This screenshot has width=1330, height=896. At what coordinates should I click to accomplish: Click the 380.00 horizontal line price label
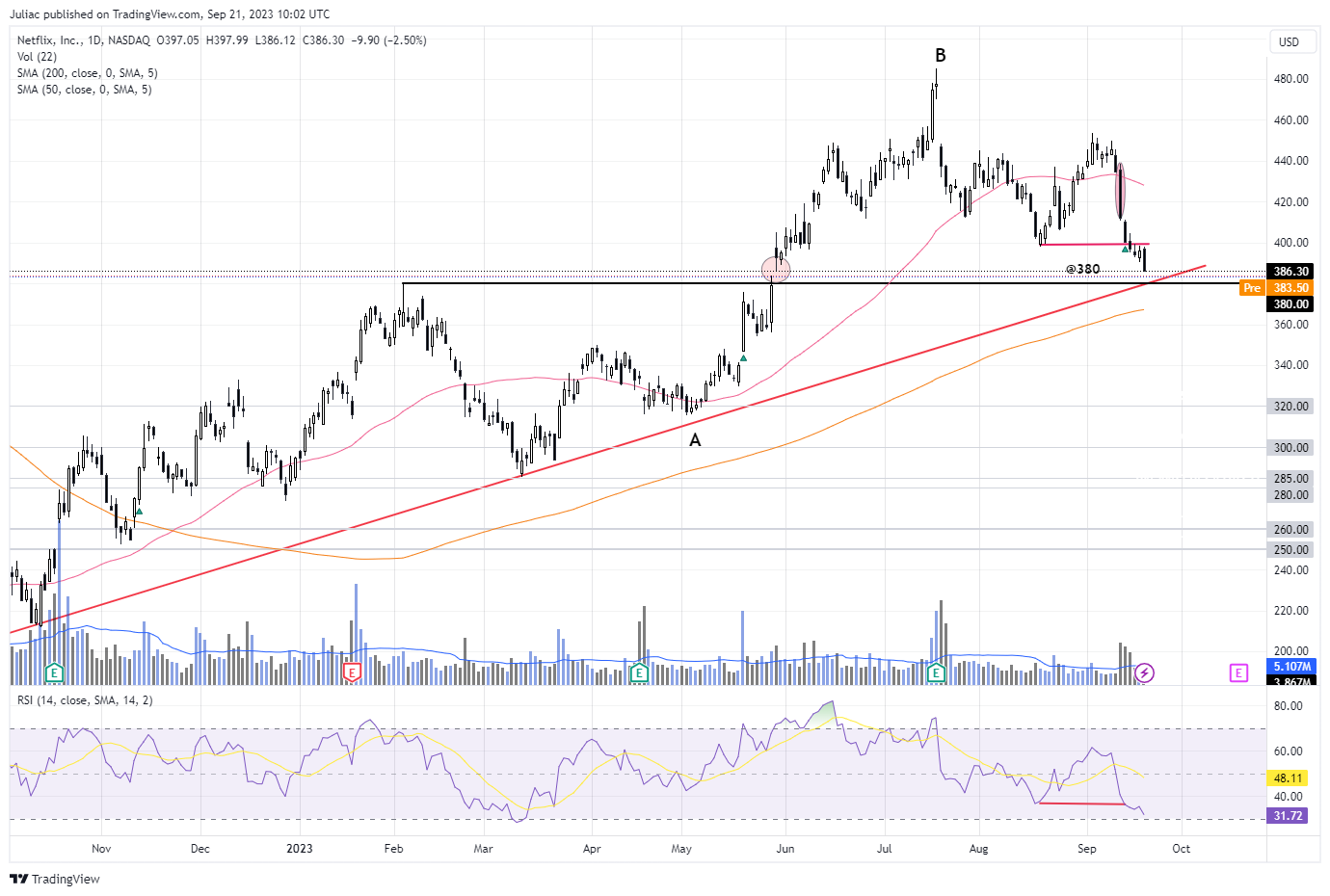pyautogui.click(x=1290, y=304)
